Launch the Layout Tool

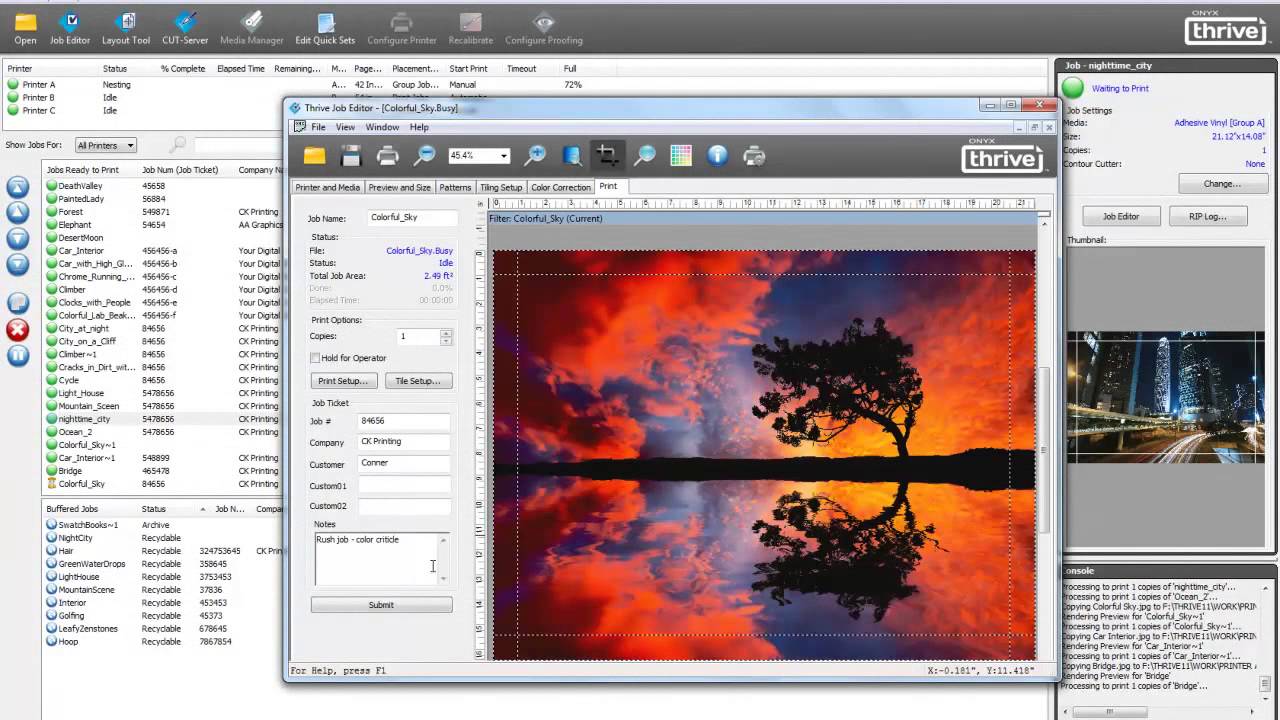pyautogui.click(x=125, y=27)
